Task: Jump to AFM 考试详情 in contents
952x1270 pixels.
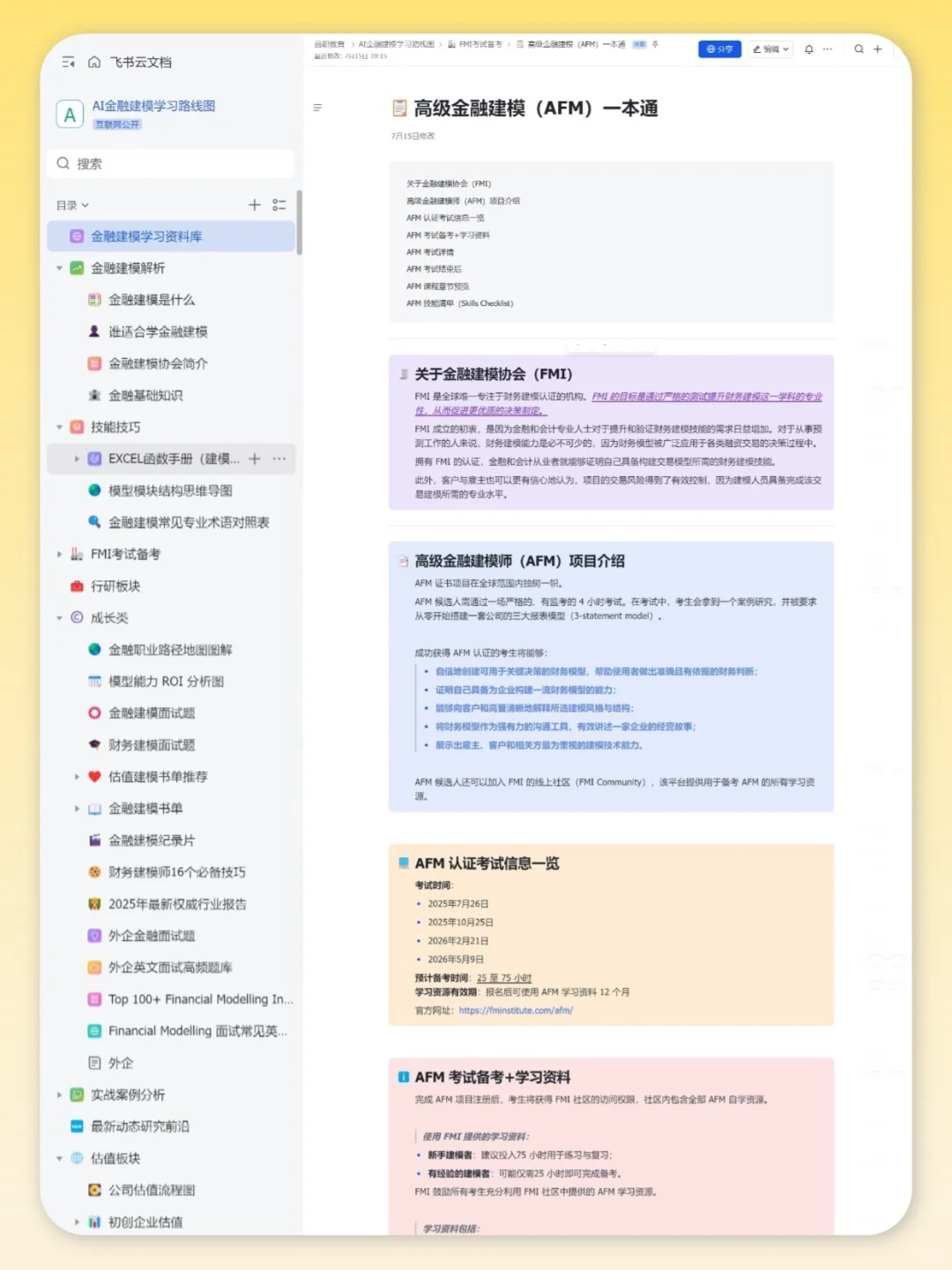Action: (x=430, y=252)
